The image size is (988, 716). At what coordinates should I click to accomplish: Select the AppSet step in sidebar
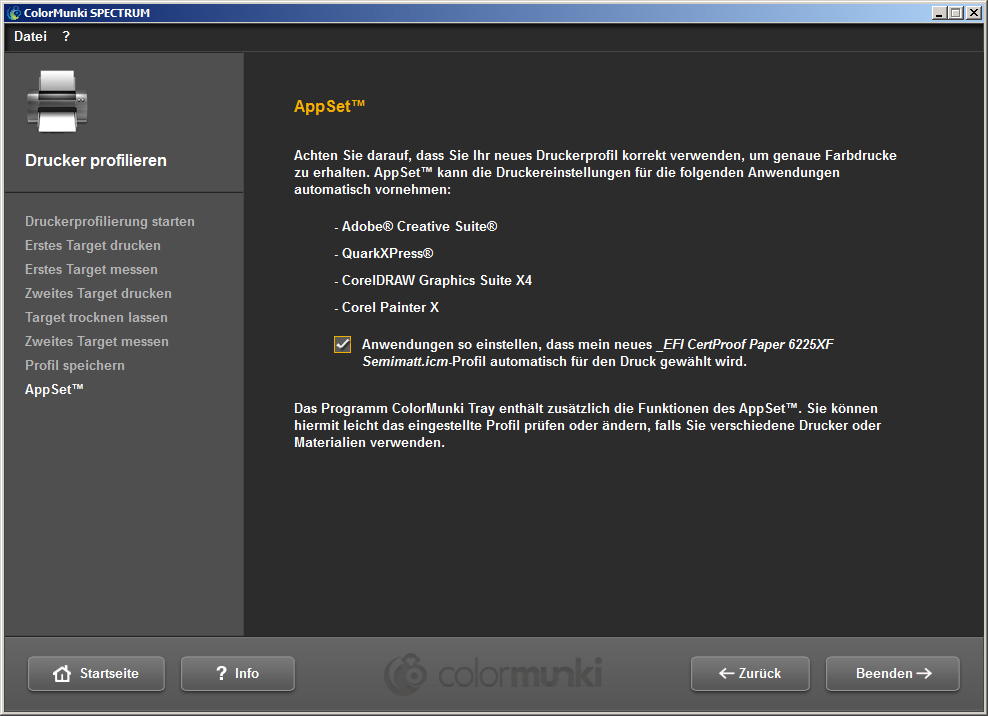coord(54,389)
